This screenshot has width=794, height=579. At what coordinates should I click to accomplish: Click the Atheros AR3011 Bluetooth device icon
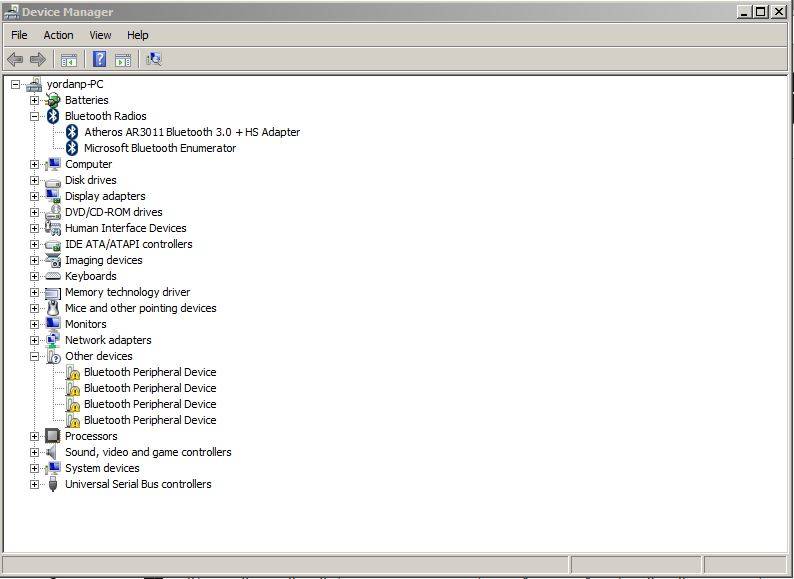(72, 132)
